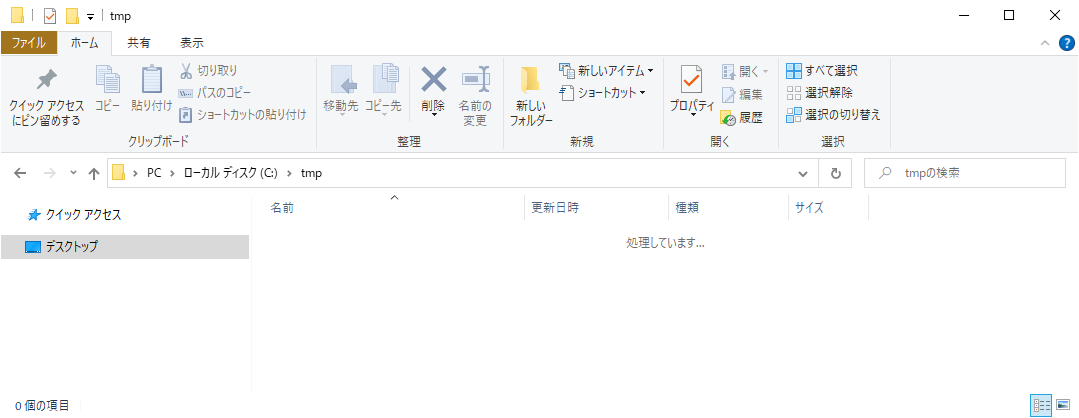Open History (履歴) in ribbon
Screen dimensions: 1079x418
point(741,117)
